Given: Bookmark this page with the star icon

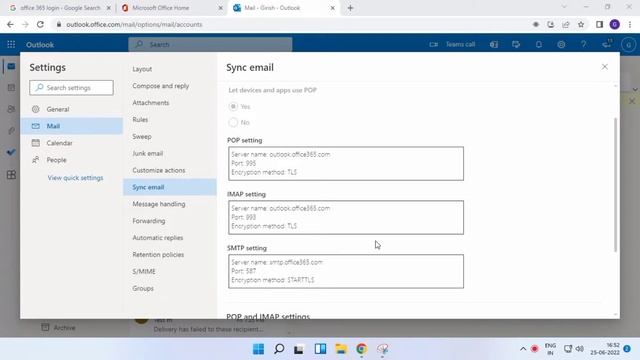Looking at the screenshot, I should 581,24.
